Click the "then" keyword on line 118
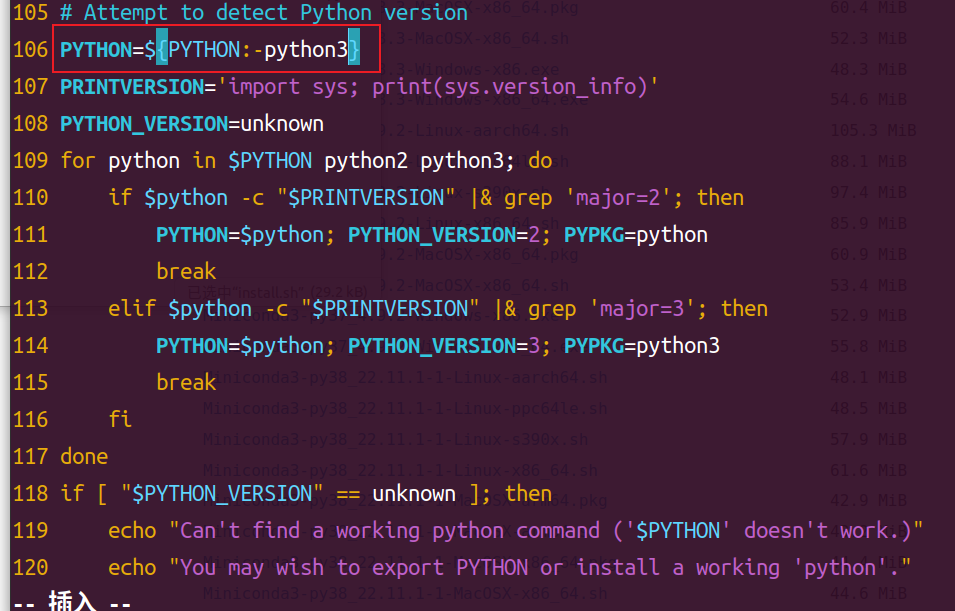This screenshot has height=611, width=955. [x=528, y=493]
